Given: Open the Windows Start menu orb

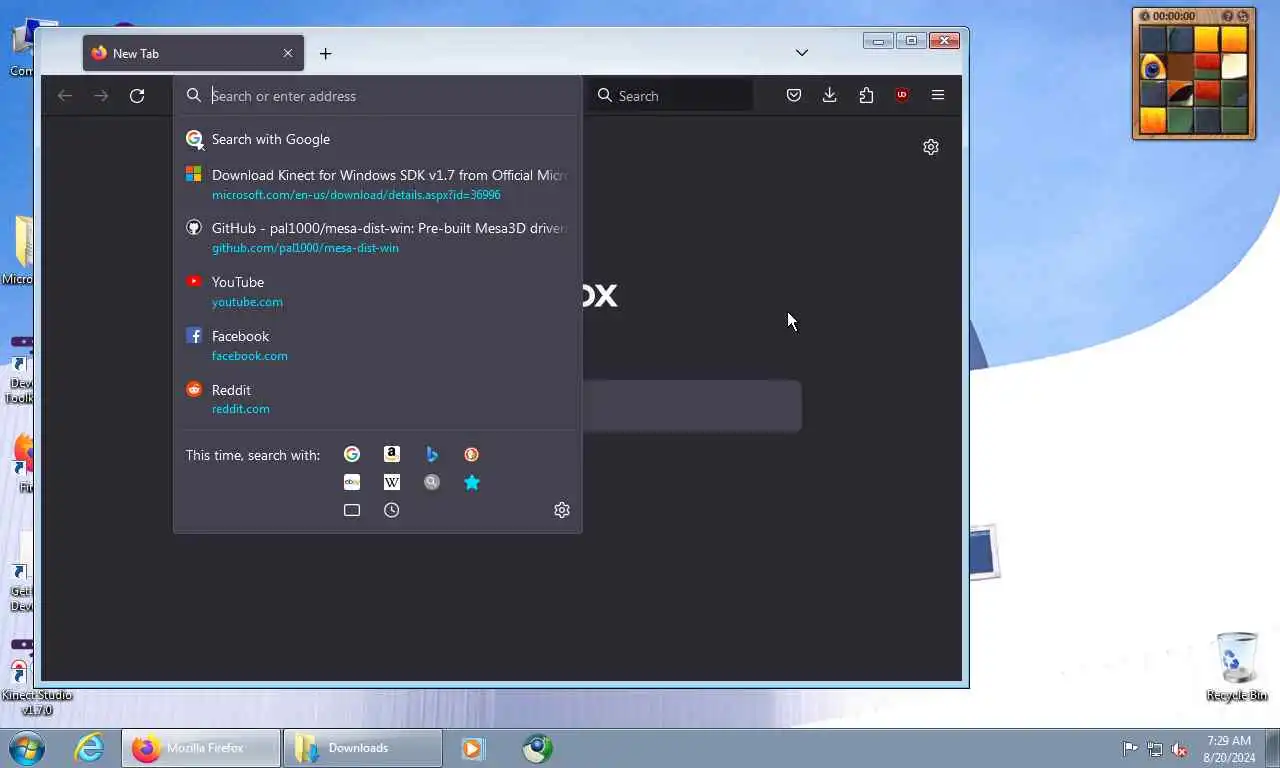Looking at the screenshot, I should coord(27,748).
